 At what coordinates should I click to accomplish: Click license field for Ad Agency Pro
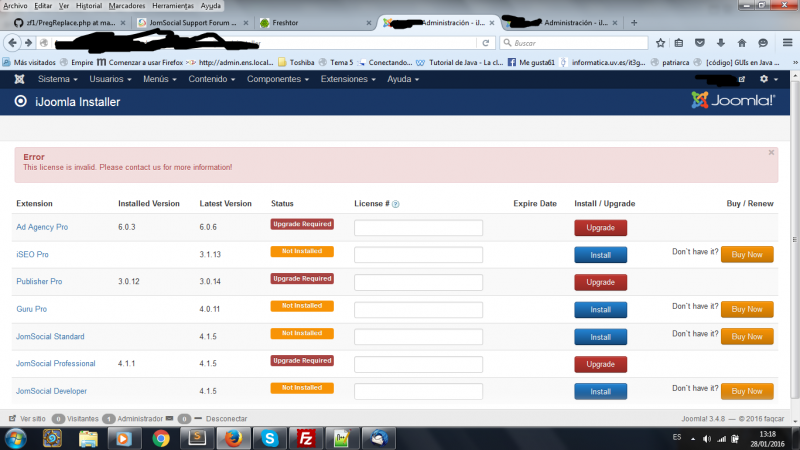(x=418, y=228)
